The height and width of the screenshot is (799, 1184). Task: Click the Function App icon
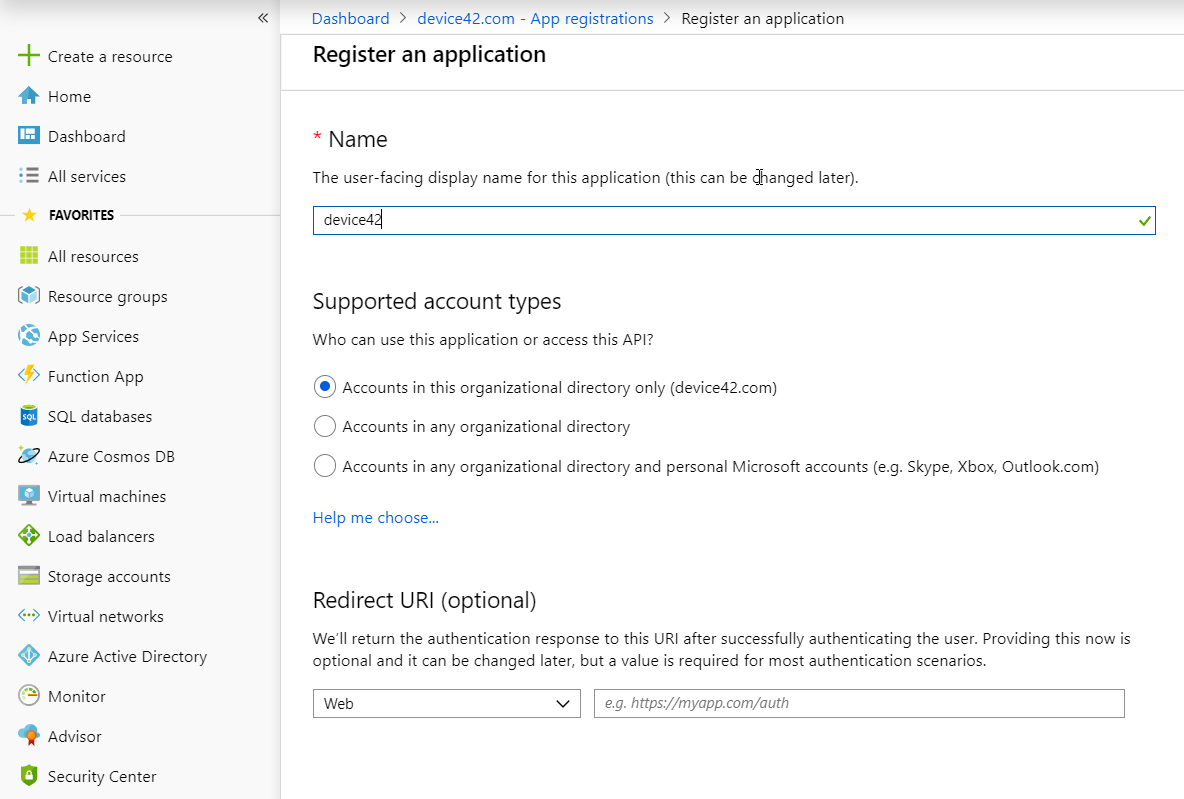point(29,376)
